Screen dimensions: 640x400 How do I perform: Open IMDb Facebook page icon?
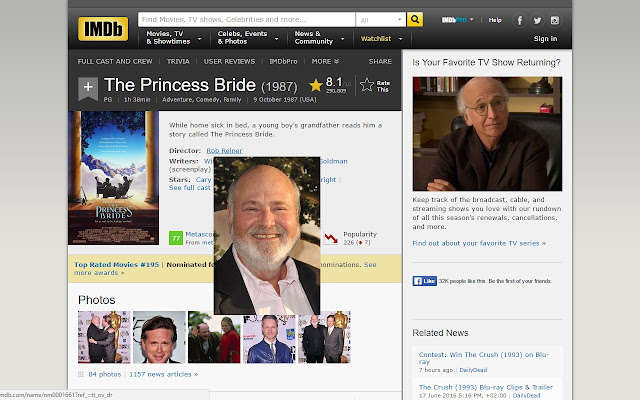coord(520,20)
